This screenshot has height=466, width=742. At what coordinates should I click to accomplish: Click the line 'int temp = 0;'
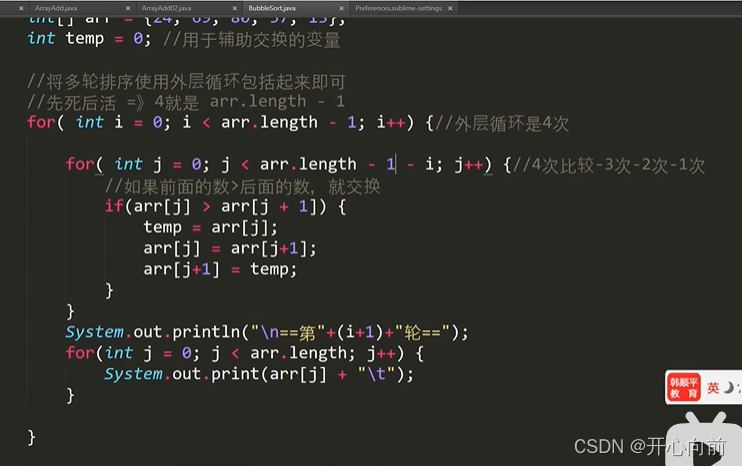(89, 39)
